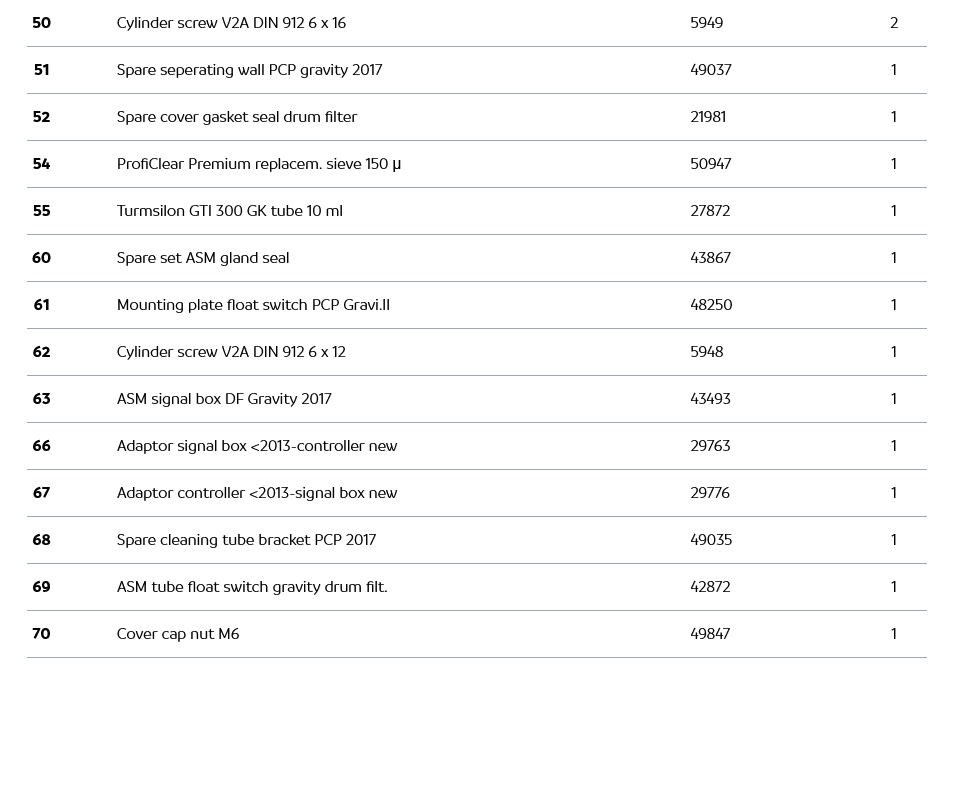The width and height of the screenshot is (958, 785).
Task: Click ASM signal box DF Gravity 2017
Action: tap(224, 399)
